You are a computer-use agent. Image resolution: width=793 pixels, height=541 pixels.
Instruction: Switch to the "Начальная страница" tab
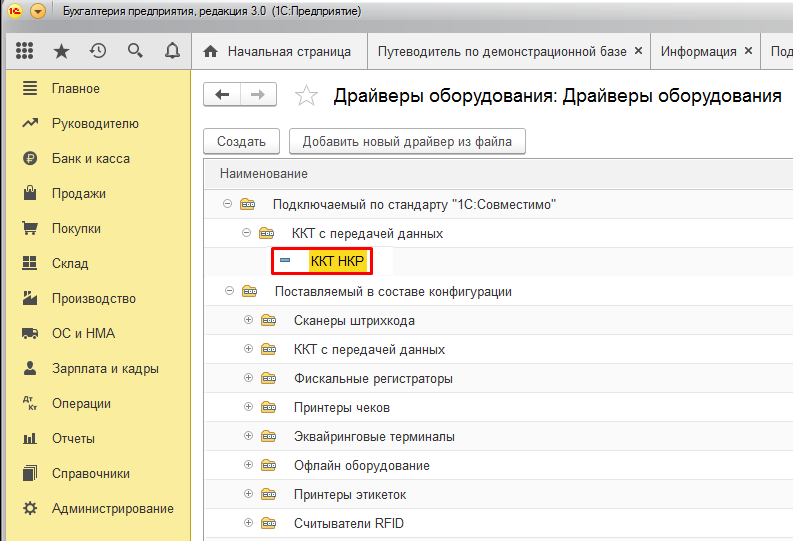pos(279,51)
